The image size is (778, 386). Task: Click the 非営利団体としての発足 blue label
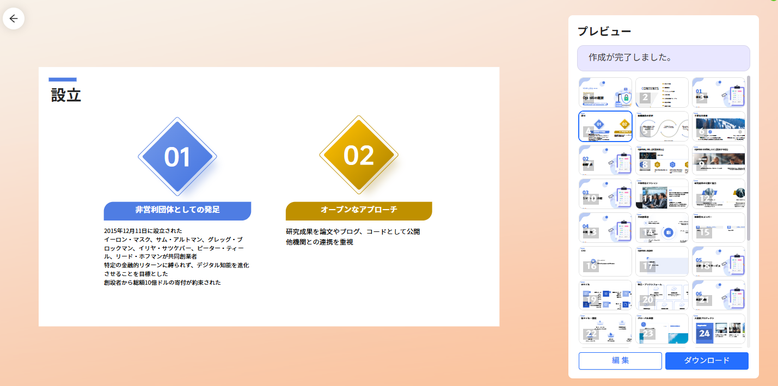[x=177, y=210]
